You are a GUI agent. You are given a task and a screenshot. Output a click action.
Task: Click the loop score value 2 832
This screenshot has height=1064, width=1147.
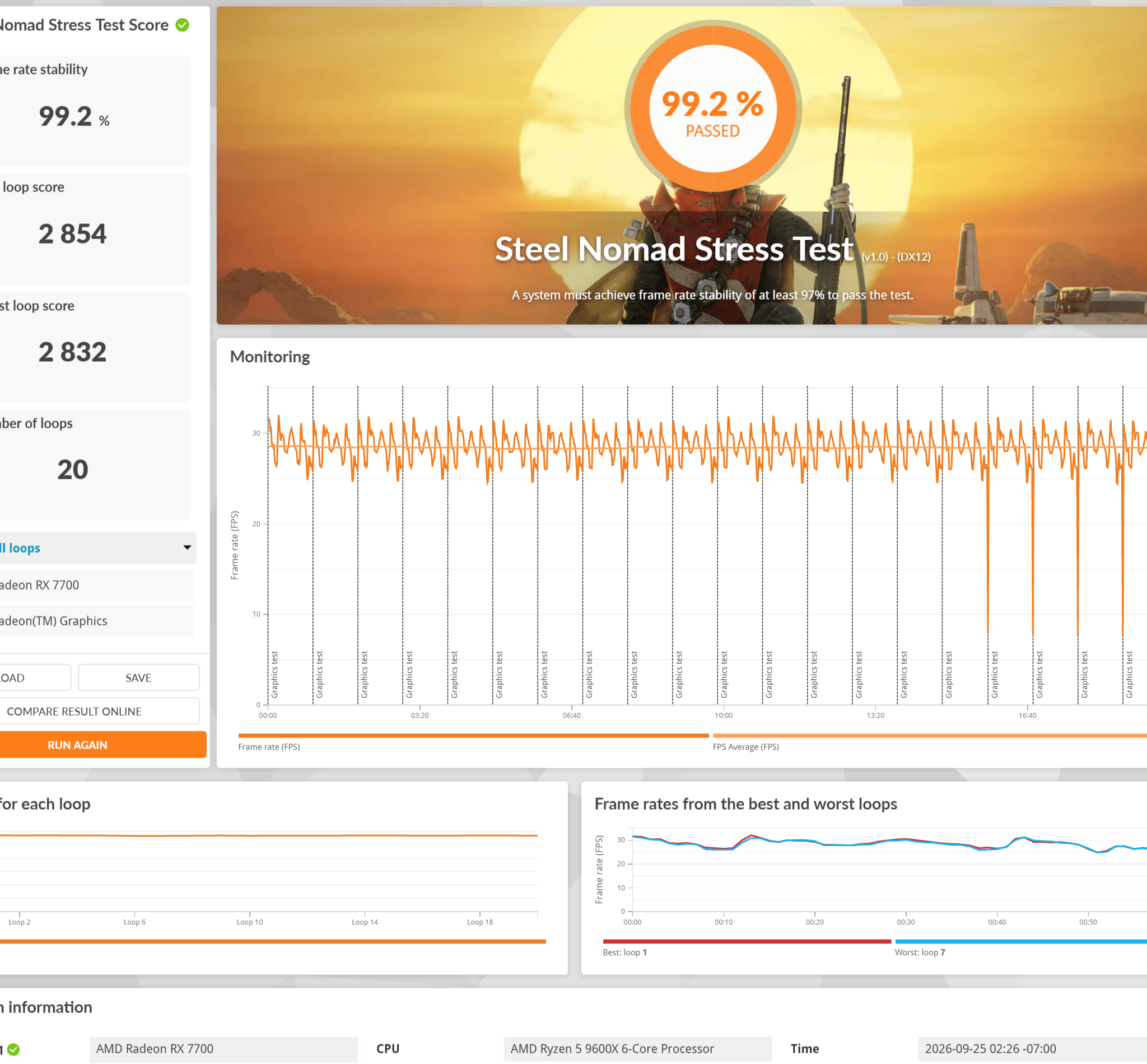tap(73, 352)
